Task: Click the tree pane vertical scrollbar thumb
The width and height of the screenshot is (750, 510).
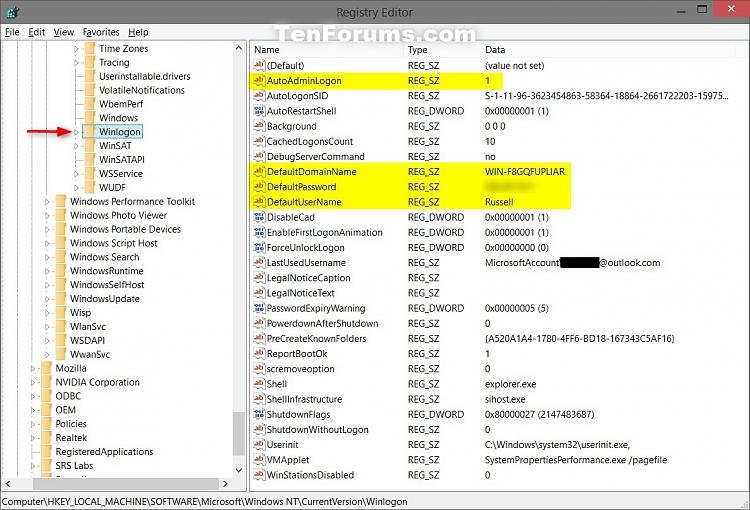Action: [x=239, y=433]
